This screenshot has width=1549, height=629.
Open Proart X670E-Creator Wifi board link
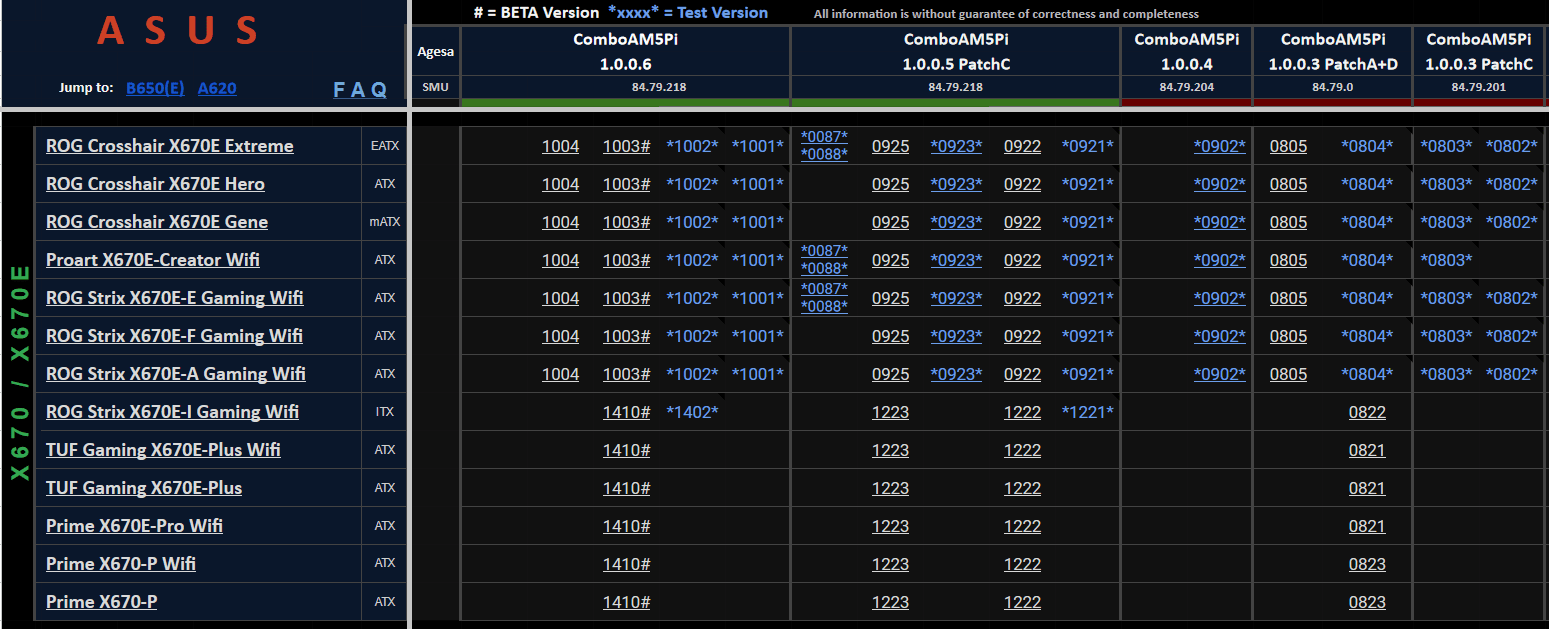coord(153,260)
